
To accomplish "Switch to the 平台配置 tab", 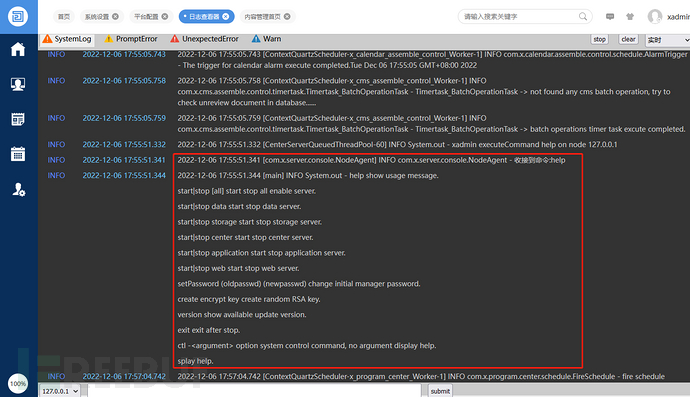I will (146, 16).
